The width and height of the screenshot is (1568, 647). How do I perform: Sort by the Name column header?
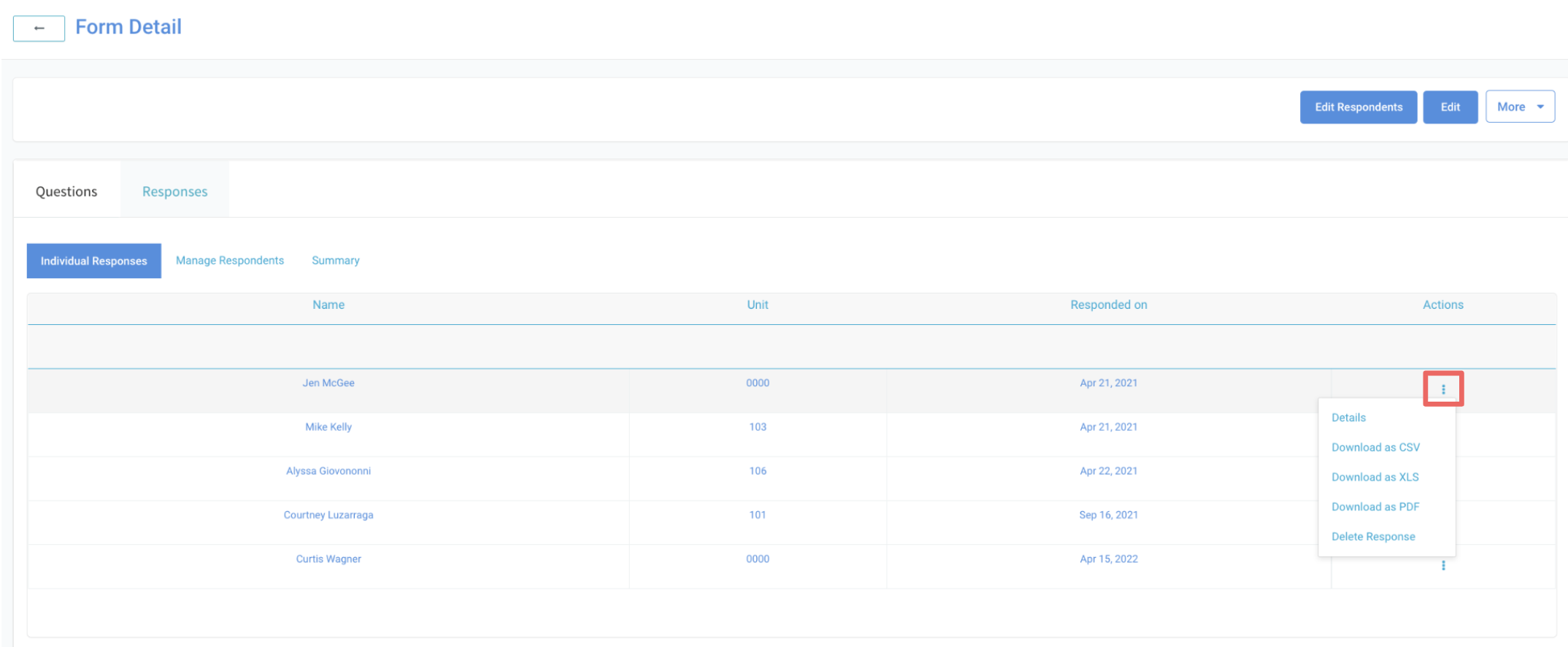[x=328, y=305]
